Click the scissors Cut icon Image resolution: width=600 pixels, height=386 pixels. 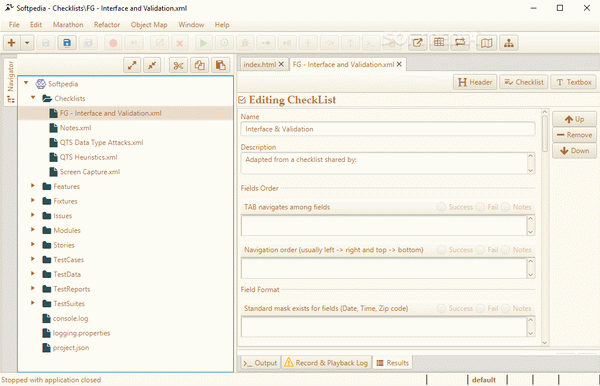178,65
